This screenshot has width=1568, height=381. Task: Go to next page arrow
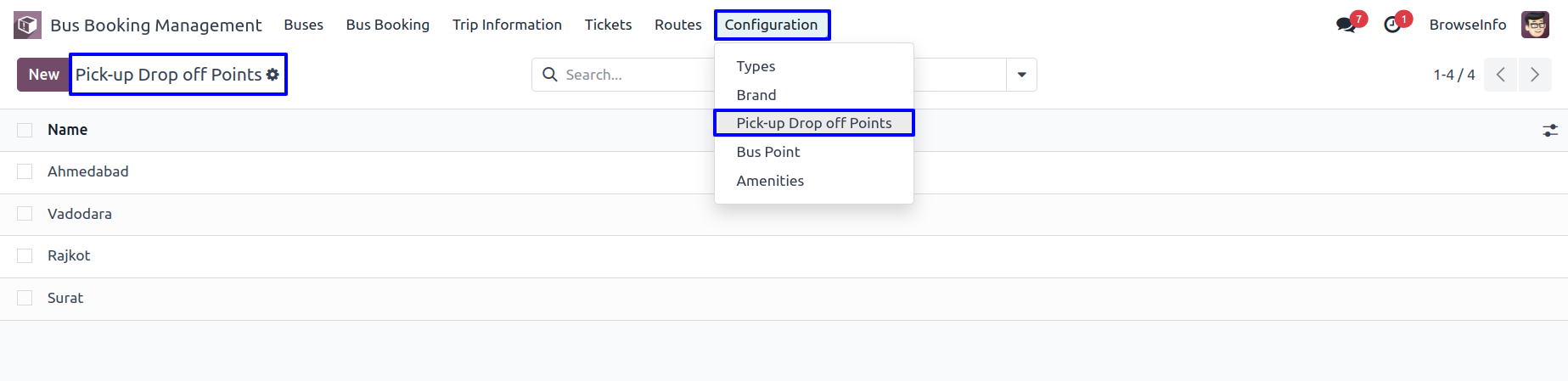click(x=1535, y=75)
